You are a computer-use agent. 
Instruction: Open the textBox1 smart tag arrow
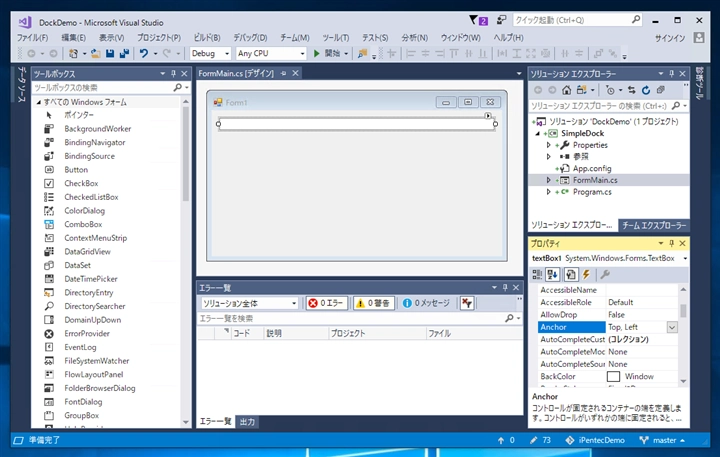click(488, 116)
